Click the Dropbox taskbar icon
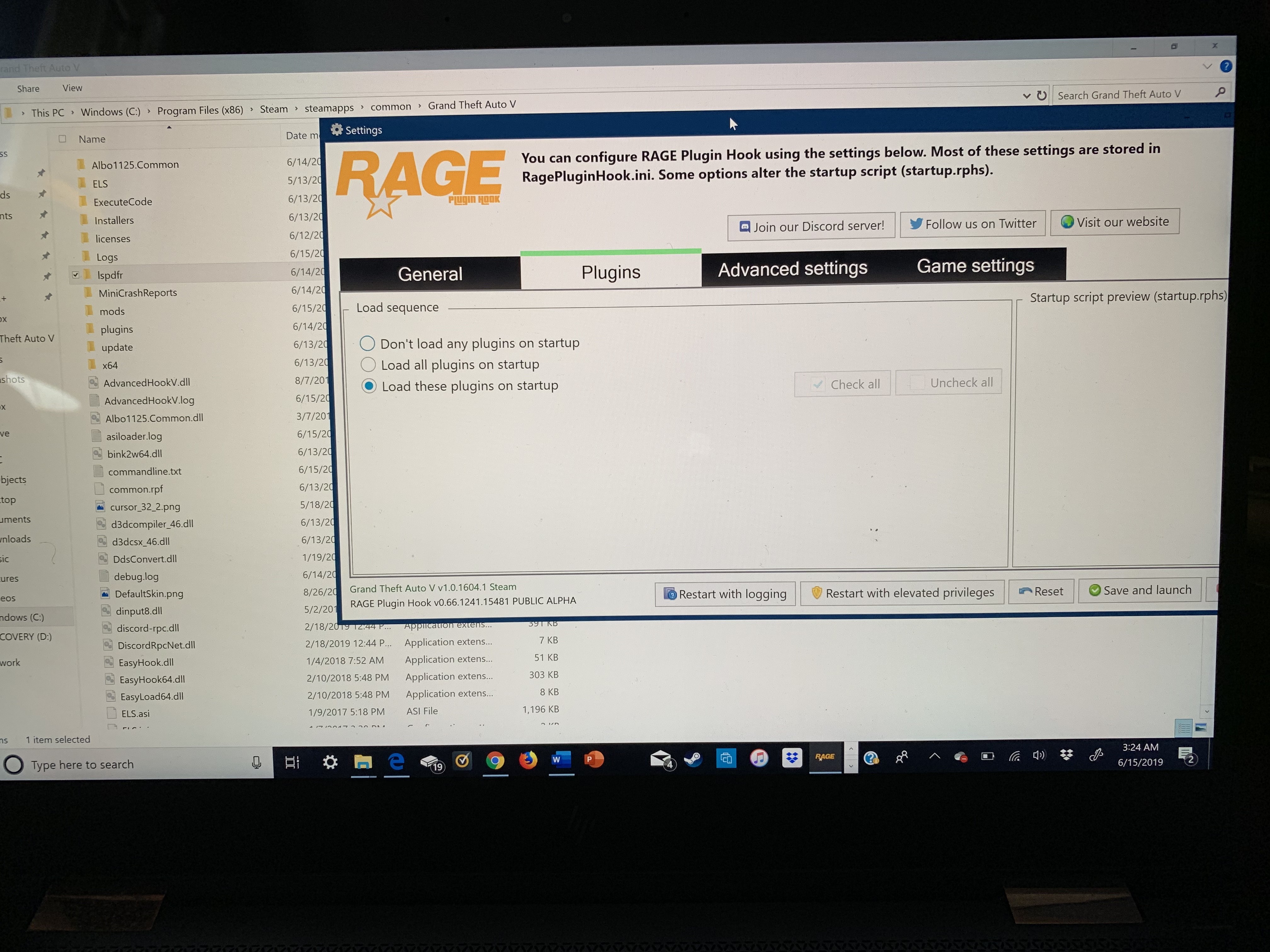Image resolution: width=1270 pixels, height=952 pixels. click(792, 757)
